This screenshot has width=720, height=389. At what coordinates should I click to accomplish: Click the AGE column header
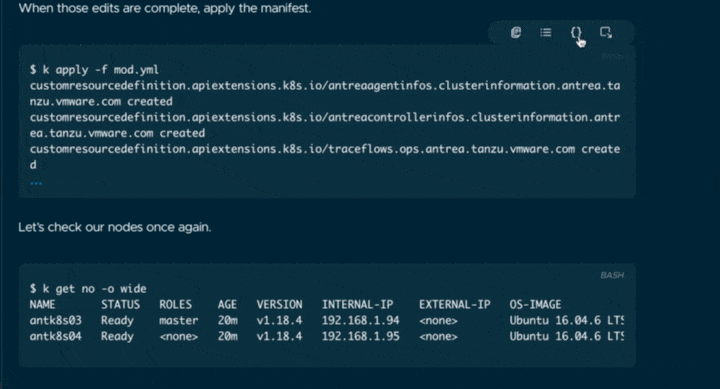(x=227, y=305)
